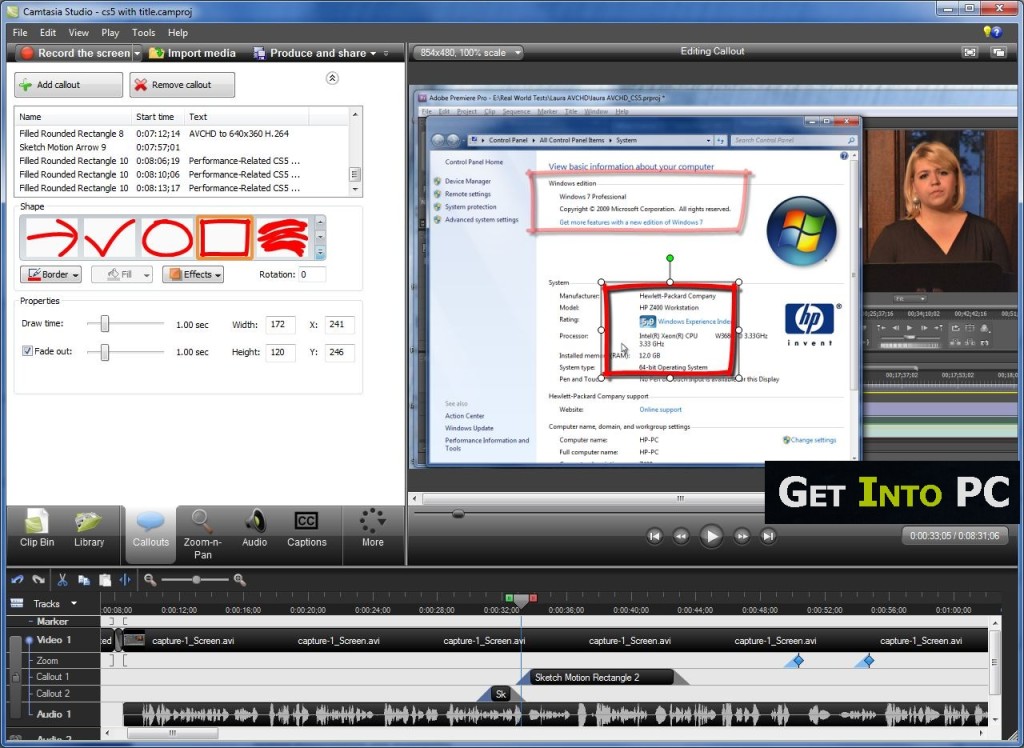Screen dimensions: 1024x748
Task: Toggle the lock icon beside Callout 1 track
Action: pyautogui.click(x=16, y=677)
